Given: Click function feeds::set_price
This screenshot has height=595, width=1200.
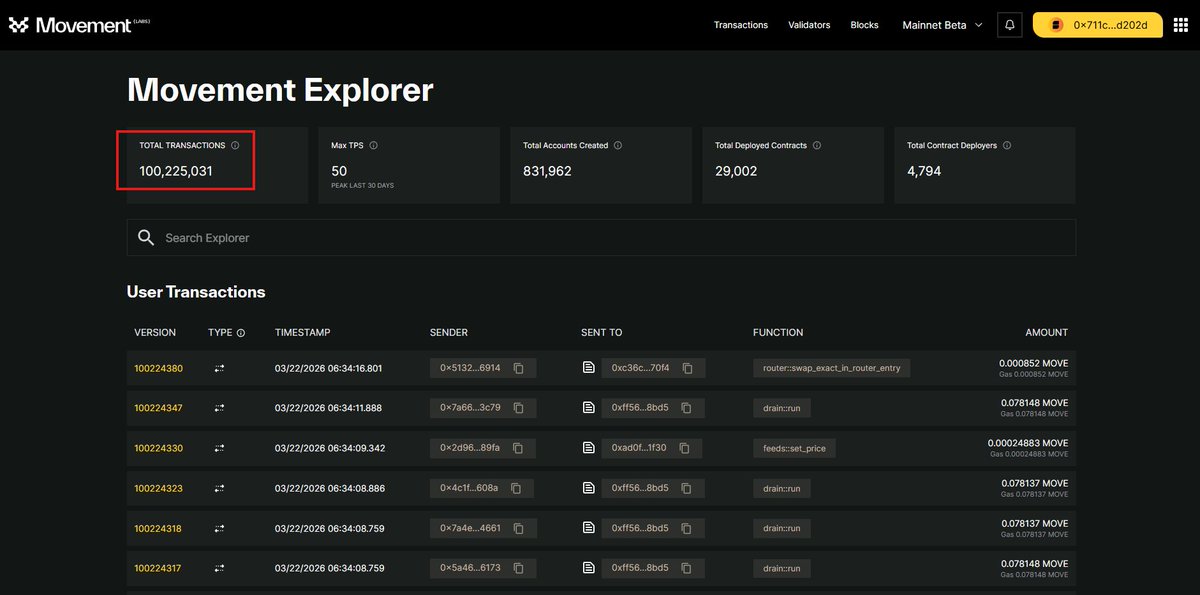Looking at the screenshot, I should 795,448.
